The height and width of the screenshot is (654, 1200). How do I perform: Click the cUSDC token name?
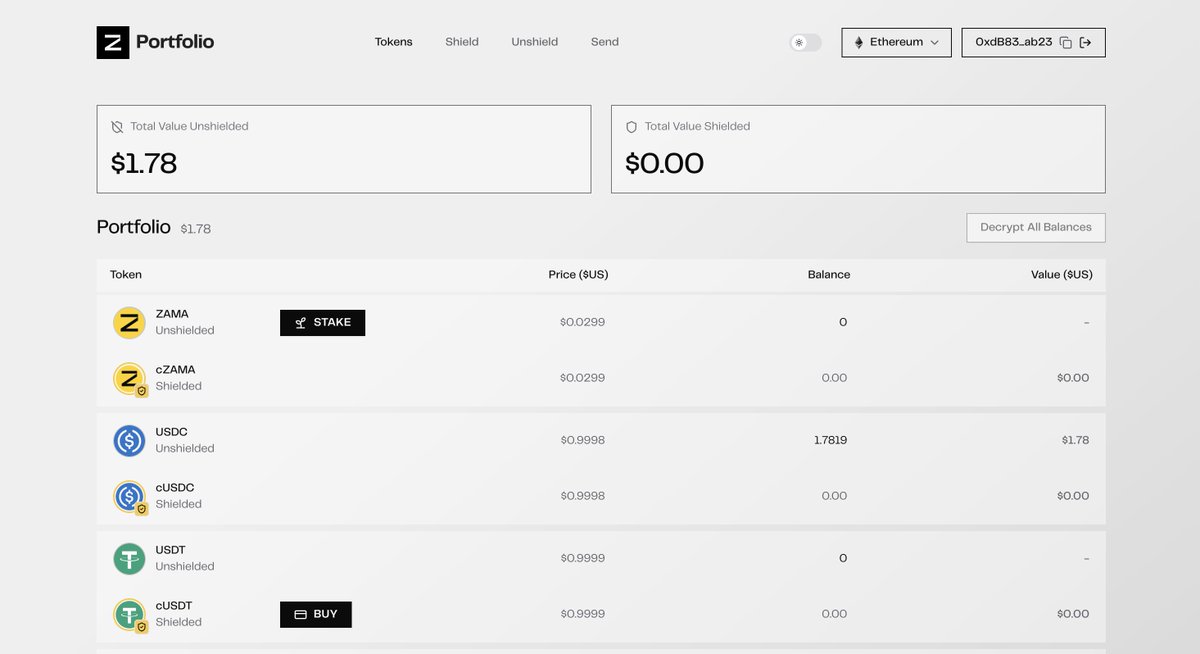click(x=175, y=488)
